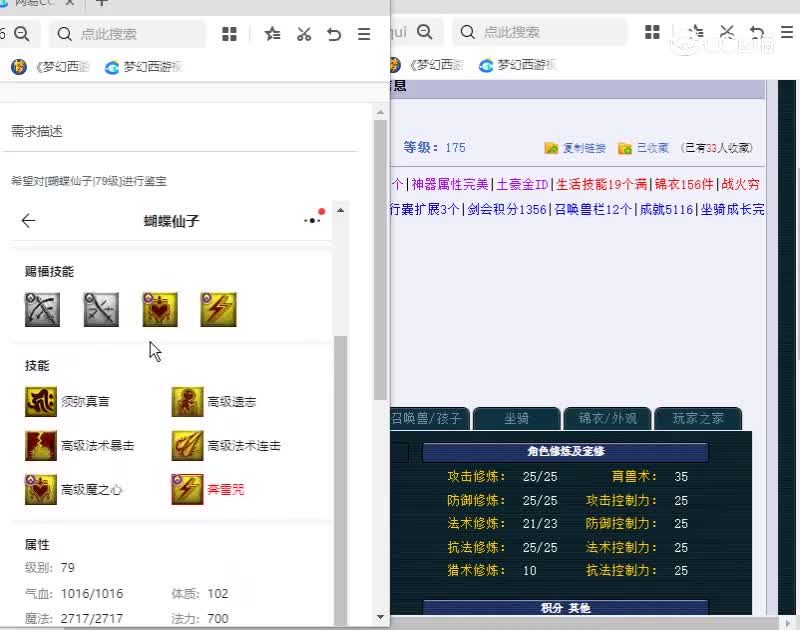Click the scissors screenshot icon in left window
Viewport: 800px width, 630px height.
[304, 34]
